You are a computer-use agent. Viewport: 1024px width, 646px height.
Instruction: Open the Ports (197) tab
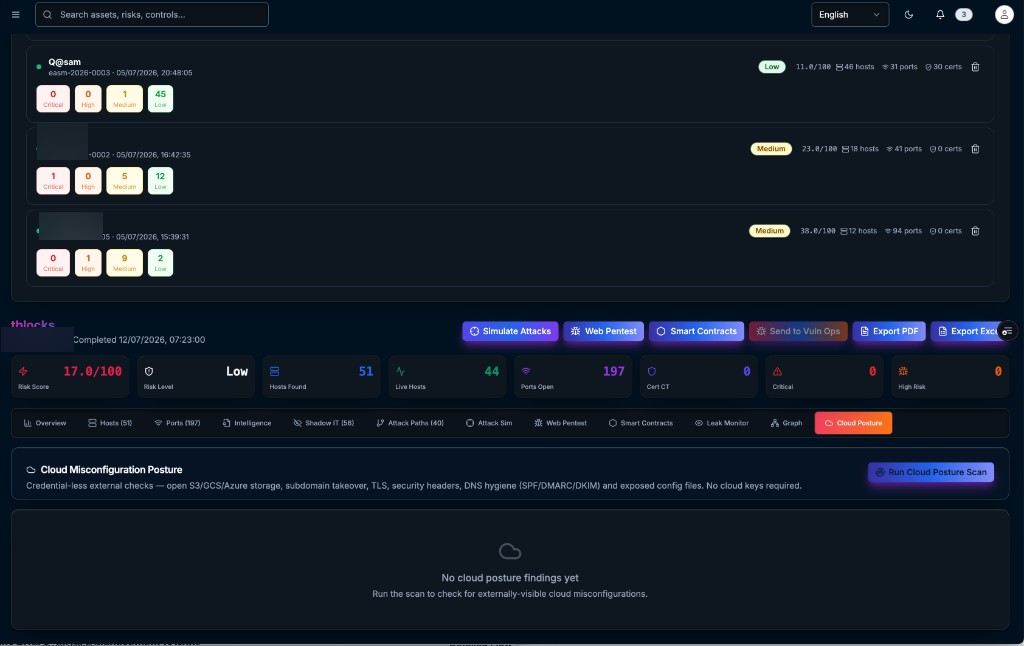click(x=176, y=423)
